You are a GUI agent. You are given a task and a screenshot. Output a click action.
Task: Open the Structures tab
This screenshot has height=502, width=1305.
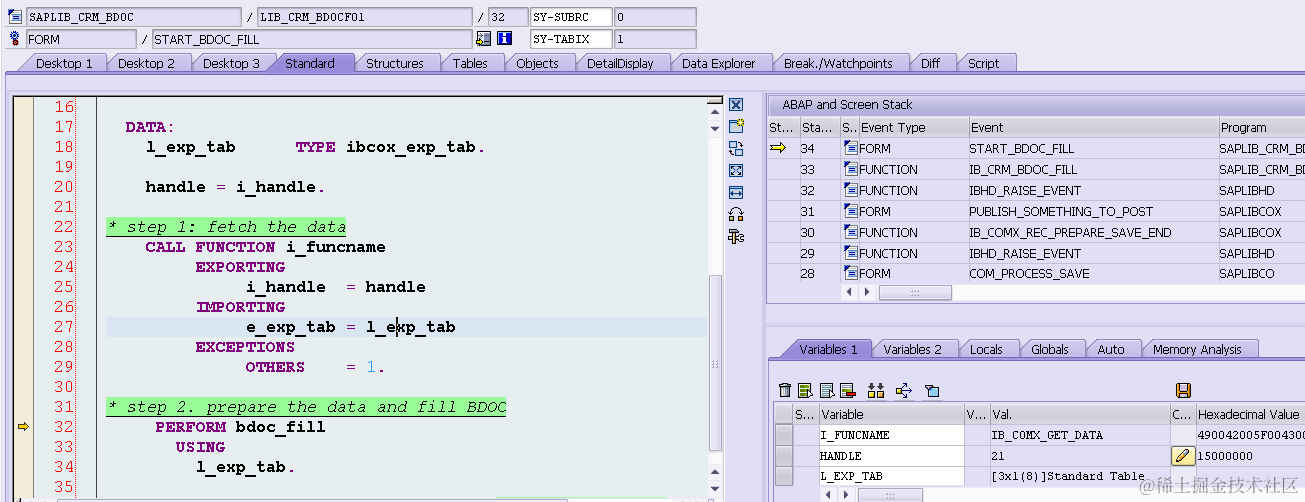click(394, 63)
